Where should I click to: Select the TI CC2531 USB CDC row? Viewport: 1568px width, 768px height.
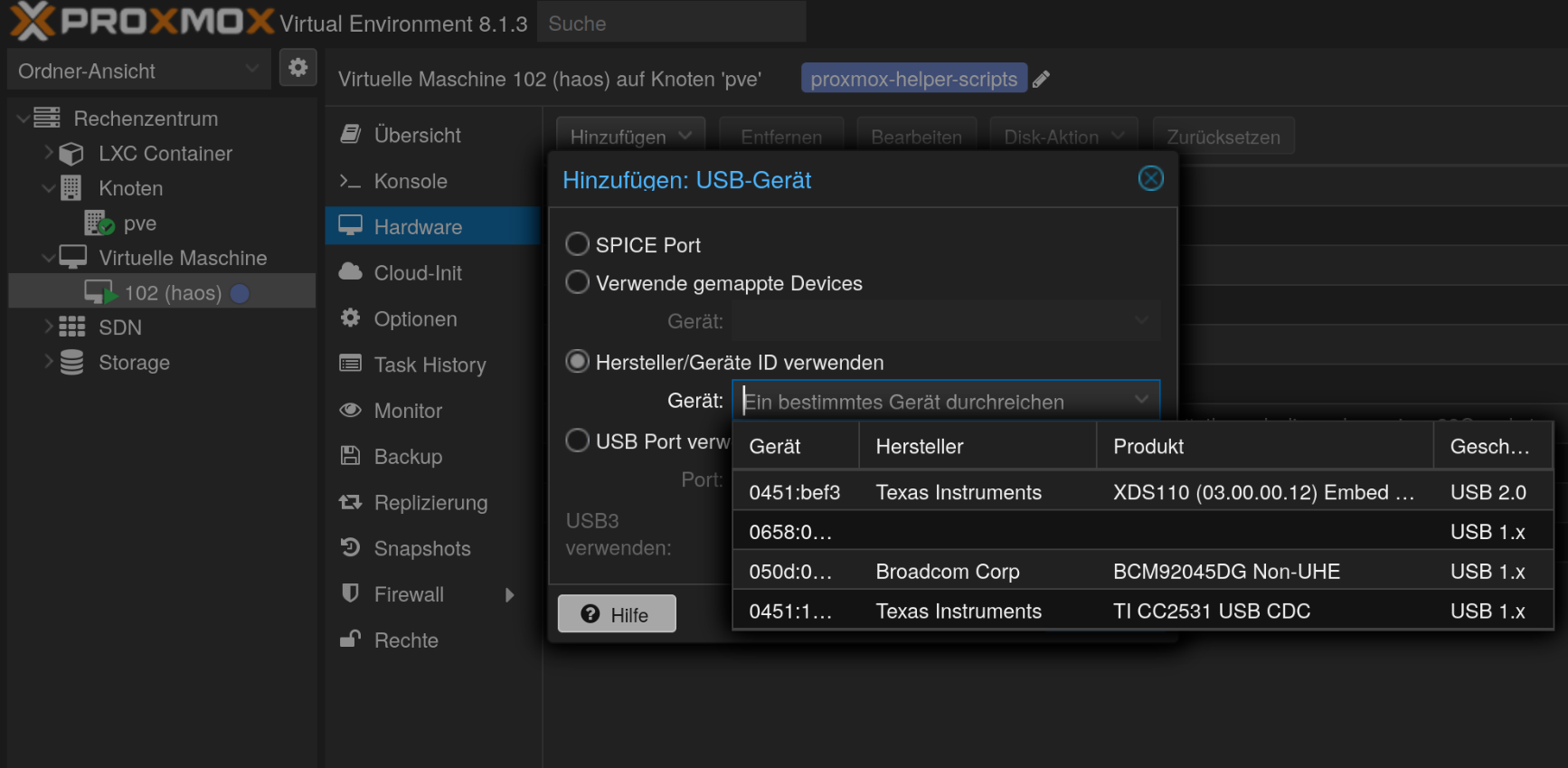[1142, 612]
